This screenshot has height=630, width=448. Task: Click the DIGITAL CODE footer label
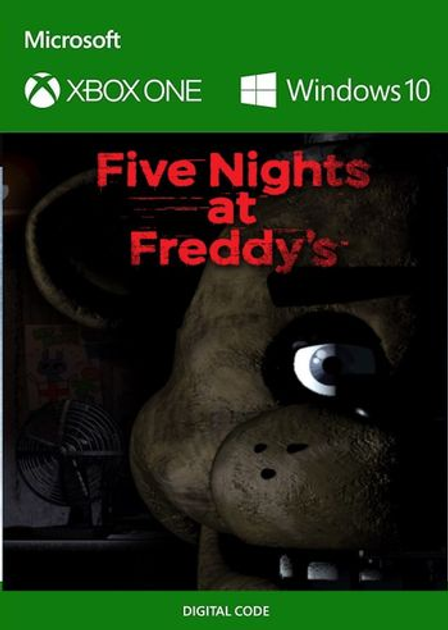point(226,611)
